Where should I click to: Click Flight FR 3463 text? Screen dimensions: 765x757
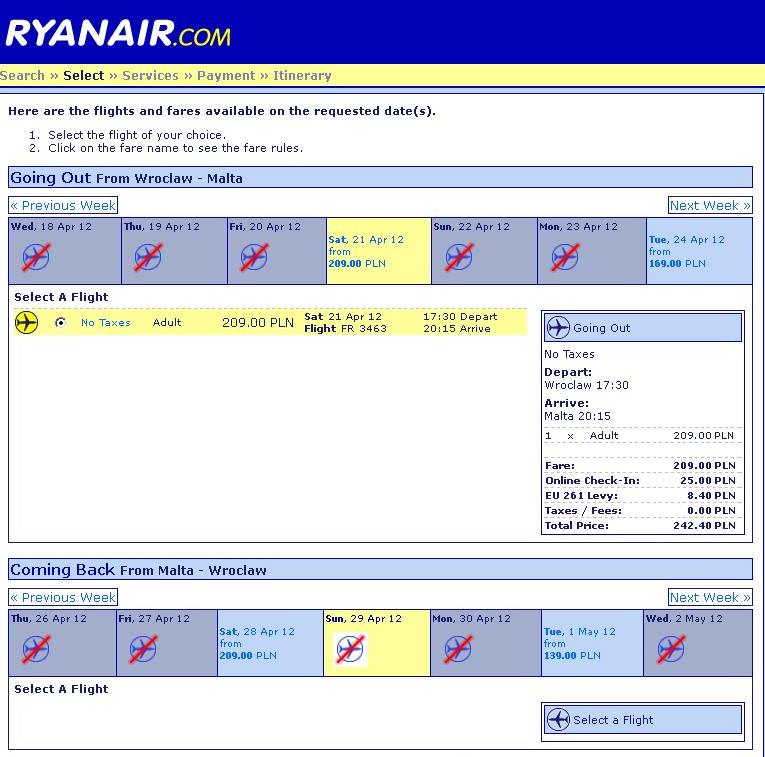tap(345, 329)
